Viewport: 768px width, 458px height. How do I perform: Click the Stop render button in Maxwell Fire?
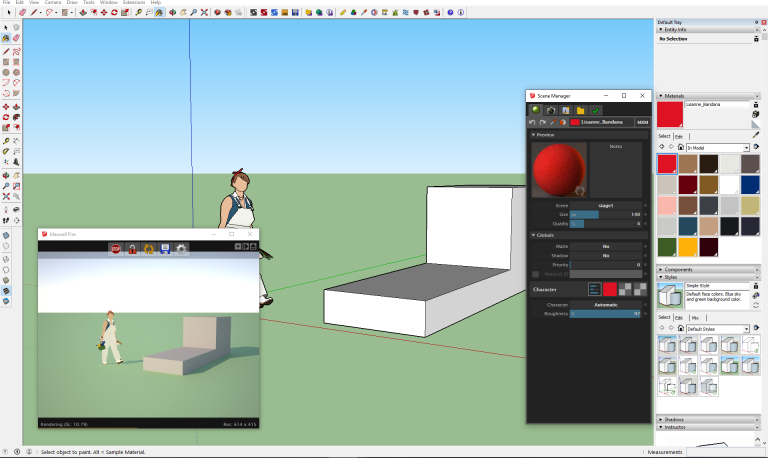(116, 248)
